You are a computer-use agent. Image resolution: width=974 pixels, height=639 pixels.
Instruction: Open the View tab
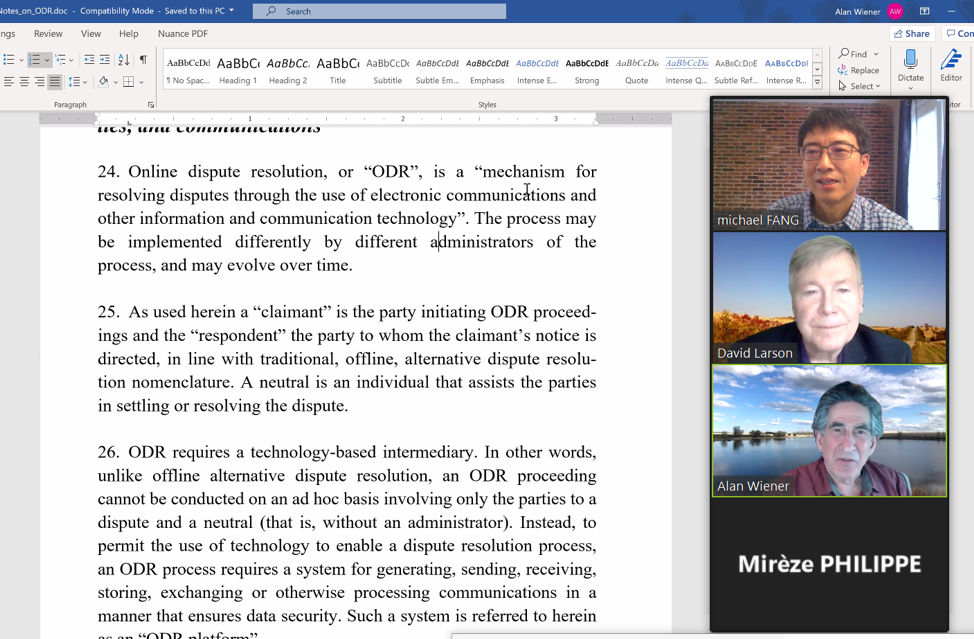91,34
